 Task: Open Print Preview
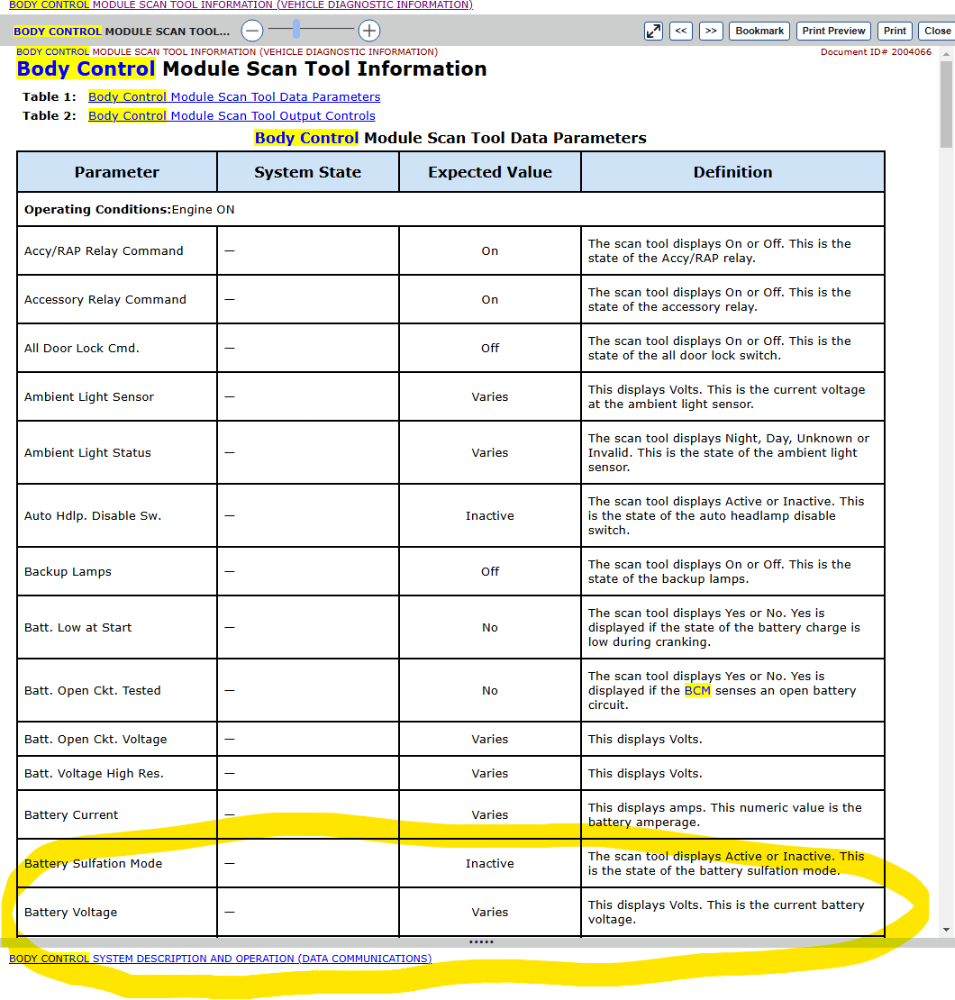click(833, 31)
